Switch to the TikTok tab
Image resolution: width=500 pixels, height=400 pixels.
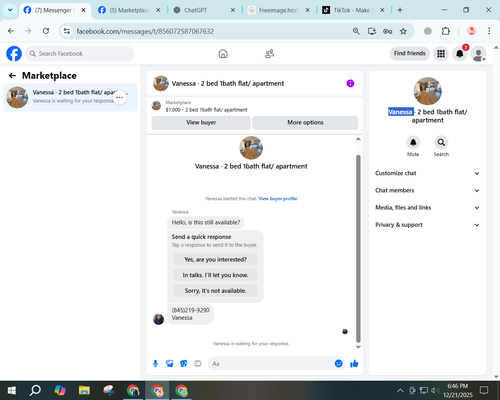(x=353, y=10)
